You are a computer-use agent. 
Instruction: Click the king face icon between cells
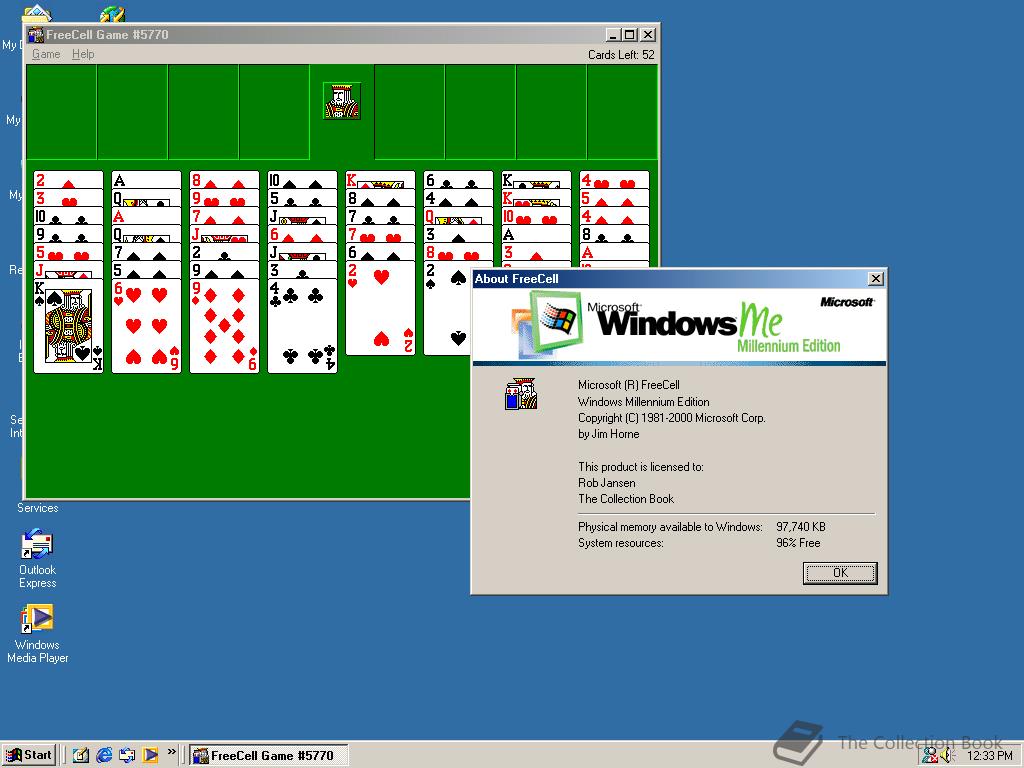(x=342, y=101)
